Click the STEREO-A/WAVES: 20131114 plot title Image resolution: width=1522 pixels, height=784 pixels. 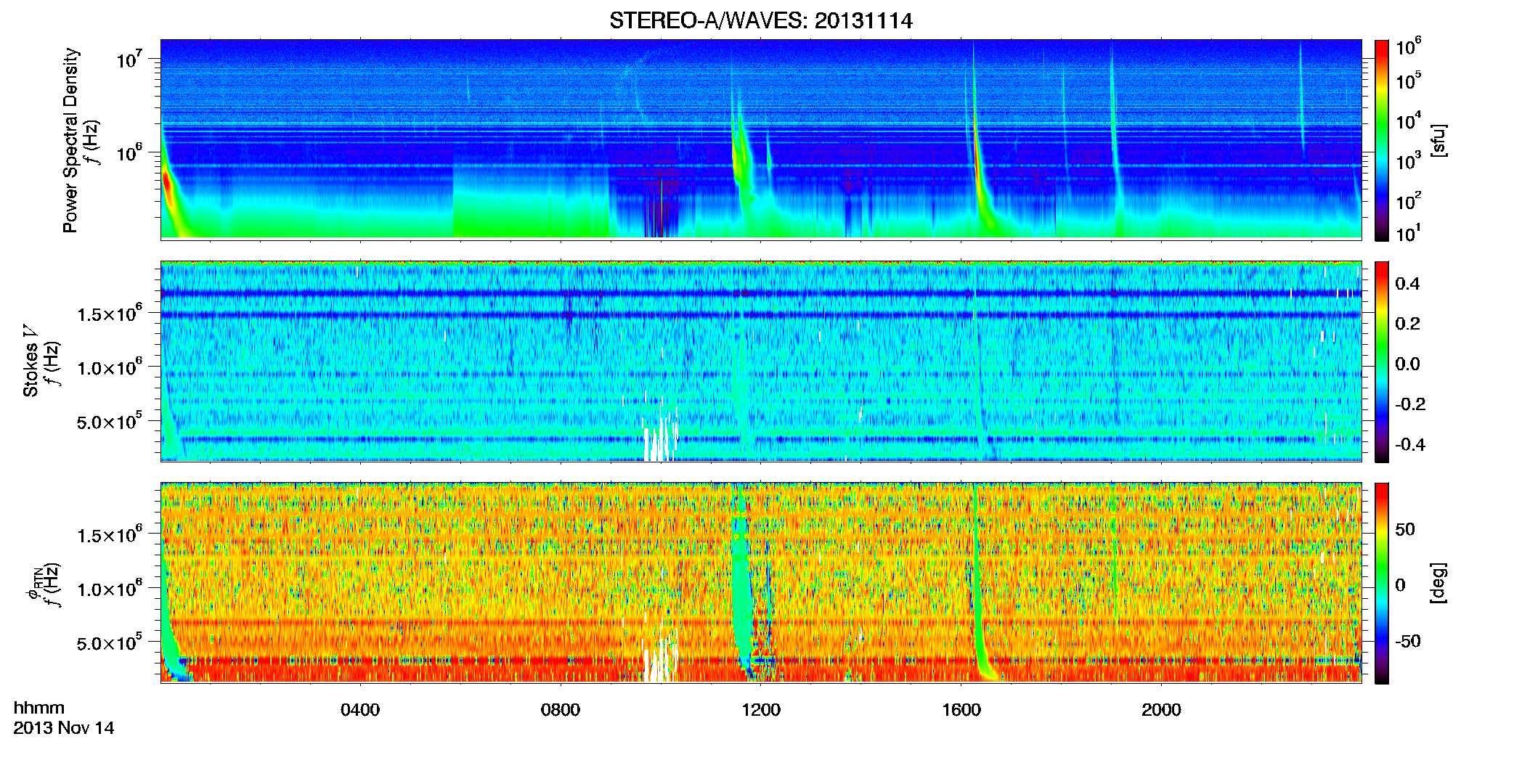(x=760, y=20)
